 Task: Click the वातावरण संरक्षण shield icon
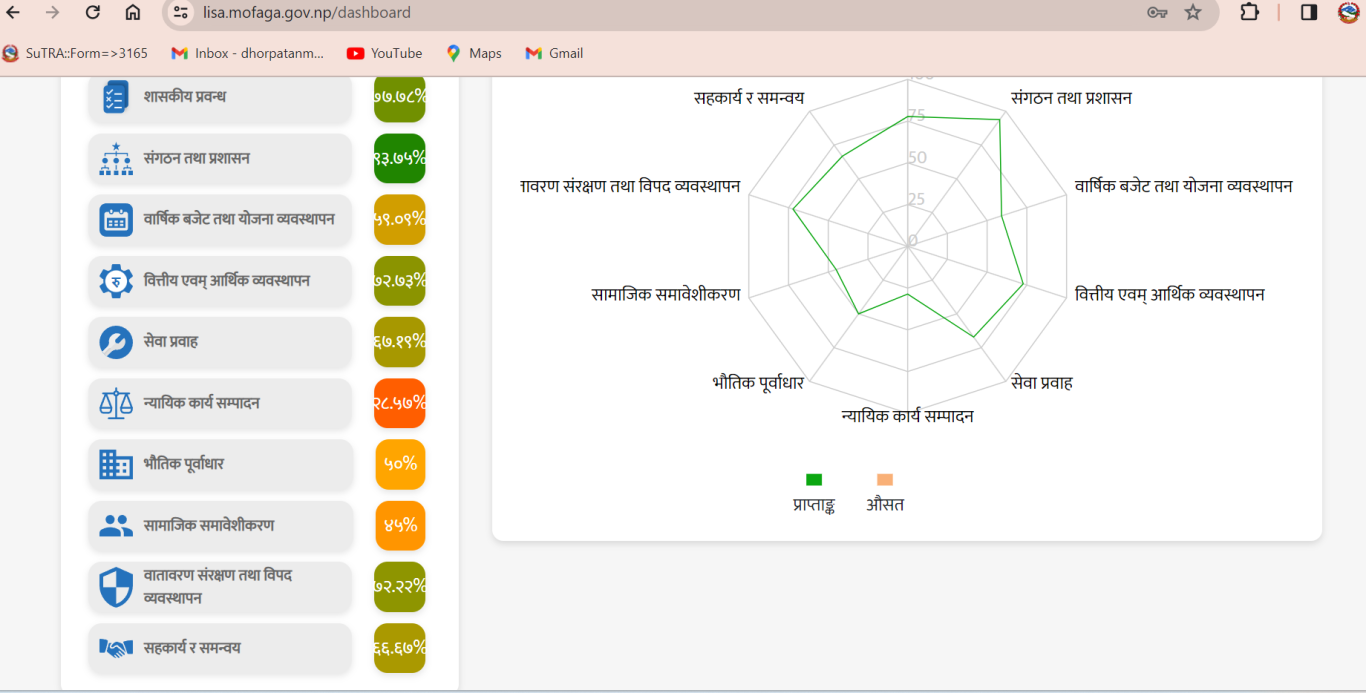click(116, 587)
